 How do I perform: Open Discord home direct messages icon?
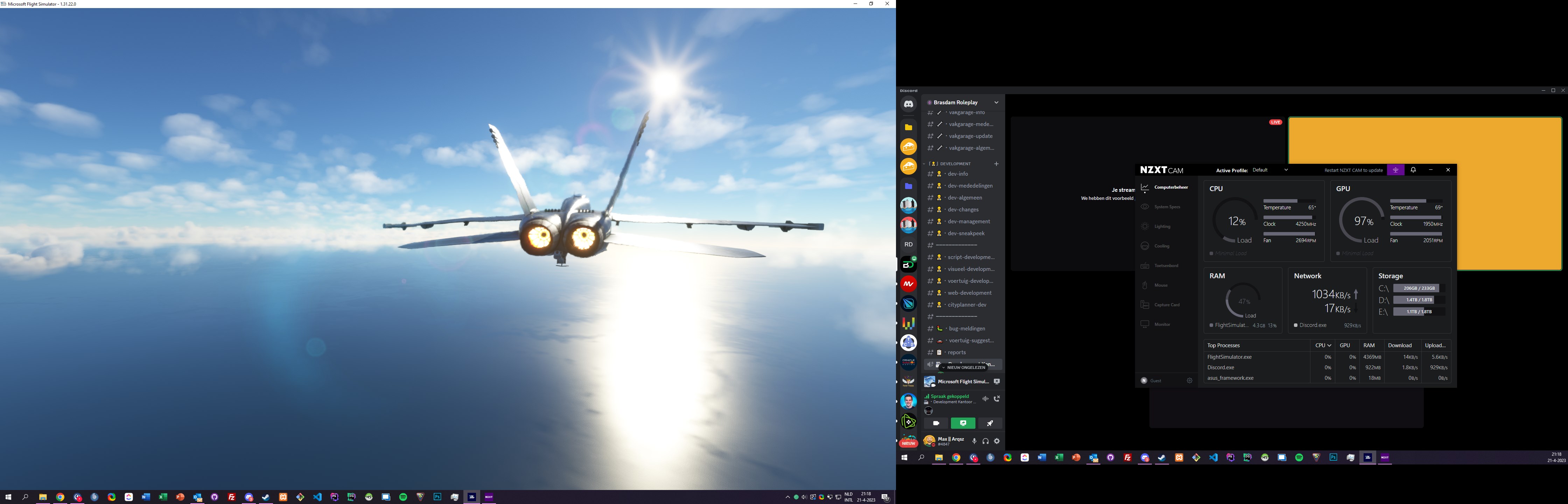908,104
